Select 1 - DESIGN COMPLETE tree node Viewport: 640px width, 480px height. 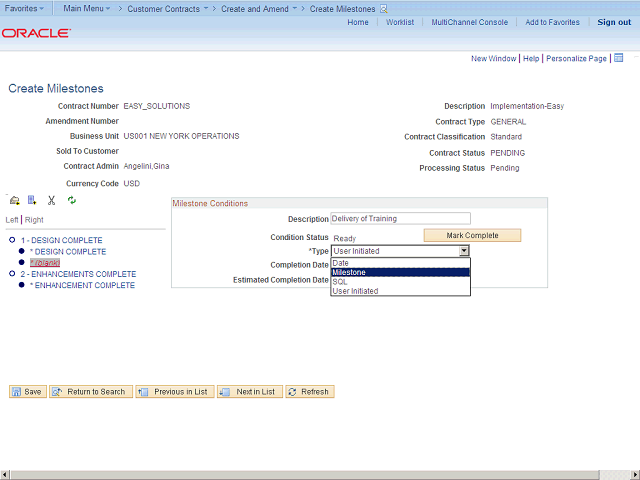tap(62, 240)
